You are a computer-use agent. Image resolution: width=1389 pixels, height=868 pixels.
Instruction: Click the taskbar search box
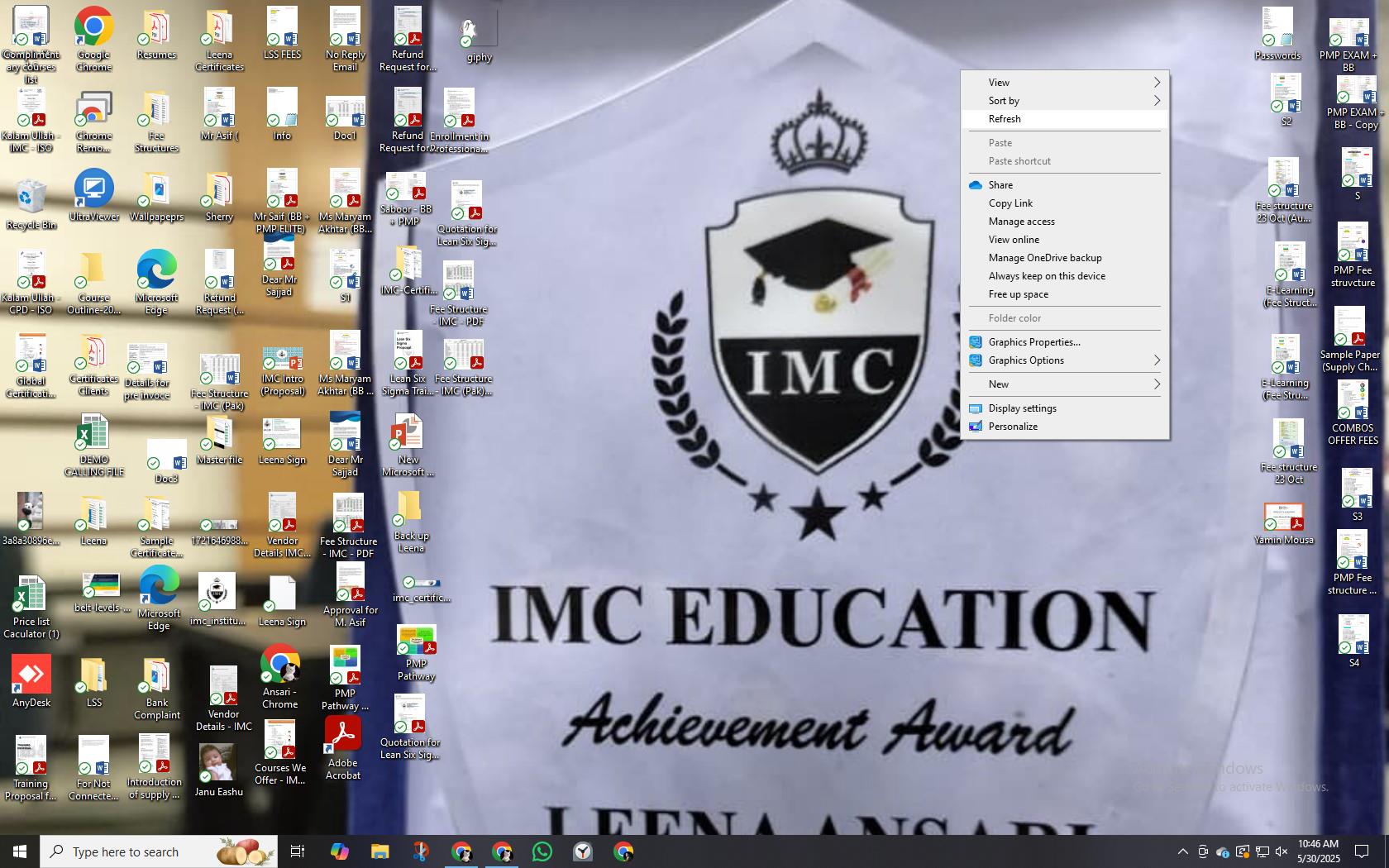pyautogui.click(x=159, y=851)
